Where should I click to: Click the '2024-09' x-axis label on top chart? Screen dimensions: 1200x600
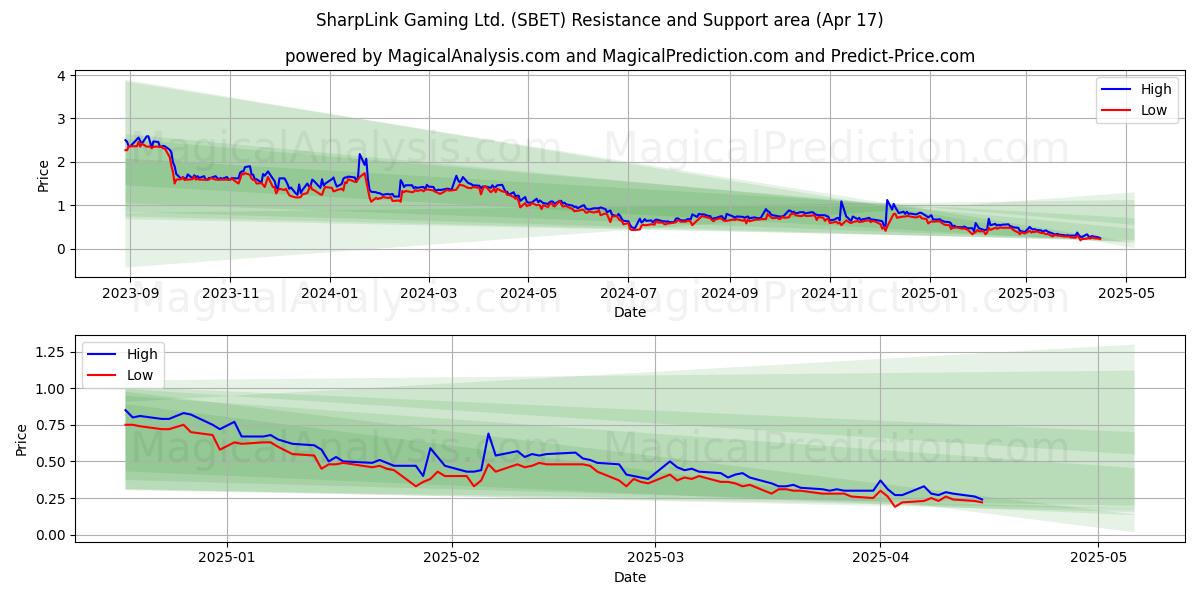click(729, 294)
